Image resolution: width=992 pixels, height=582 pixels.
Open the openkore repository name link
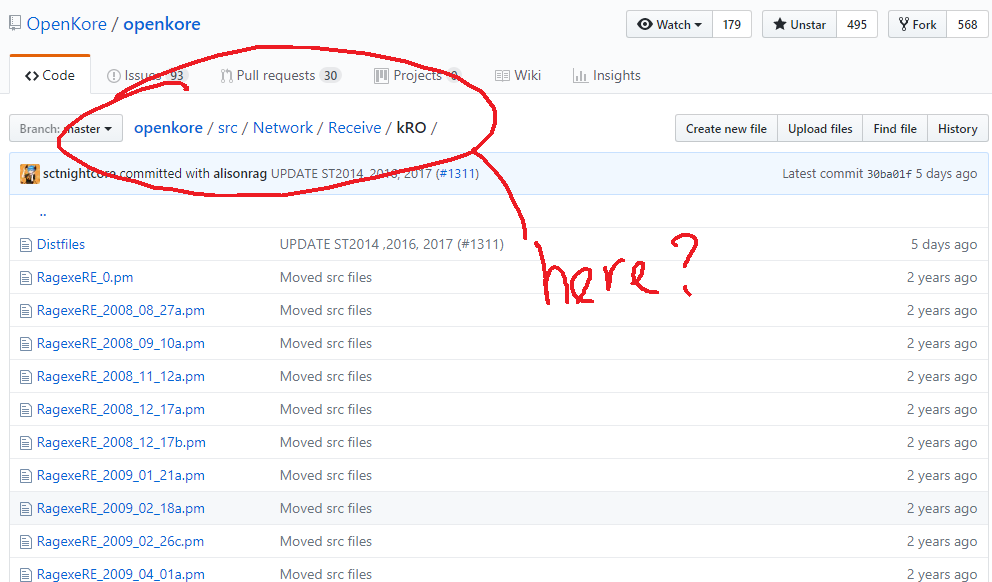tap(162, 24)
